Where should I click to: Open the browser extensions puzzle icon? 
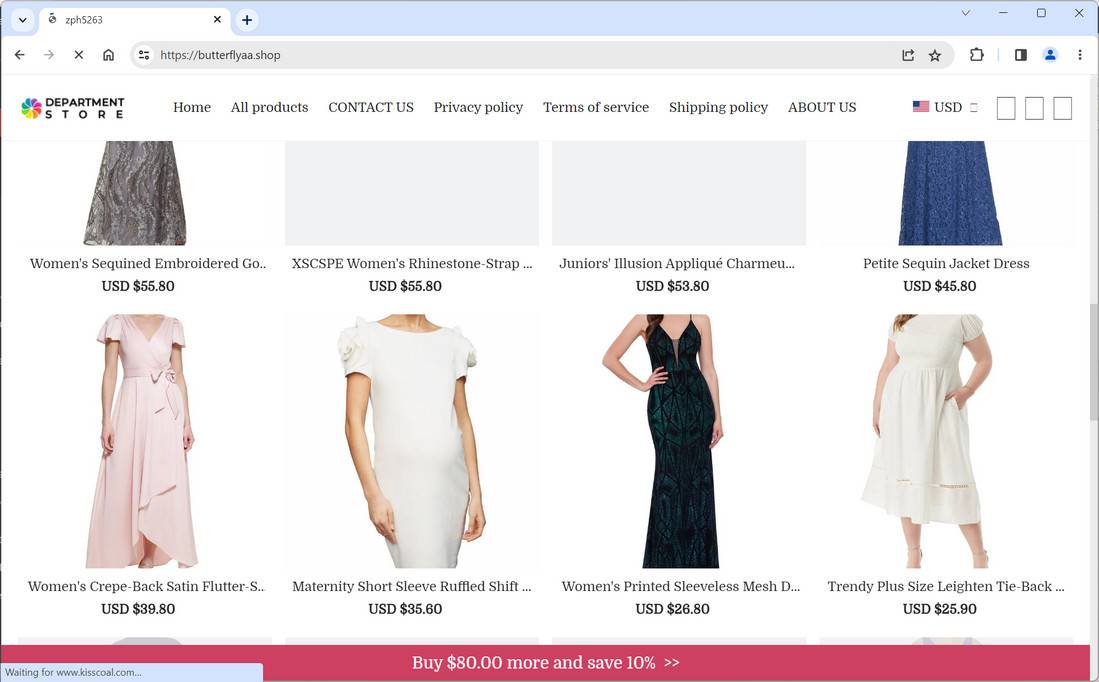pos(976,55)
